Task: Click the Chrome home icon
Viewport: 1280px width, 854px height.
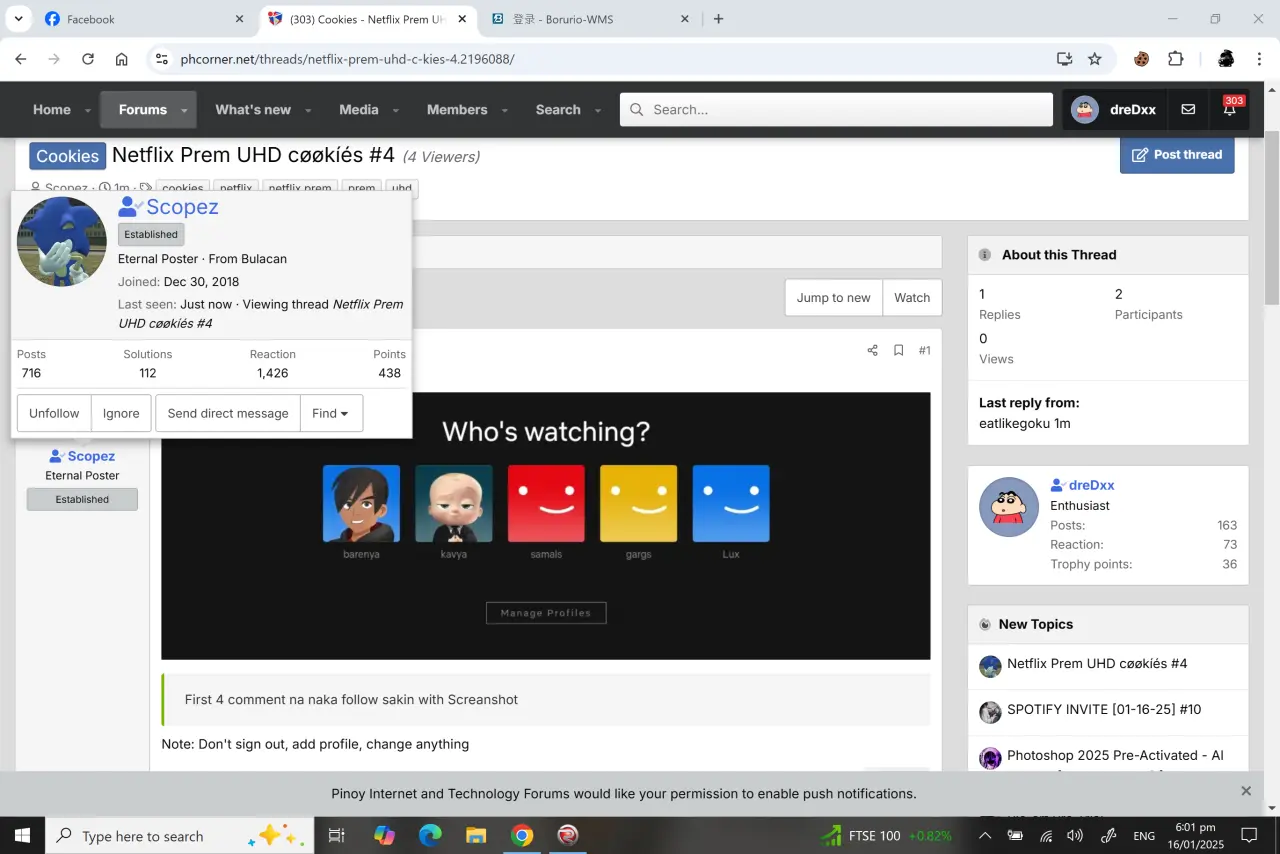Action: pos(121,59)
